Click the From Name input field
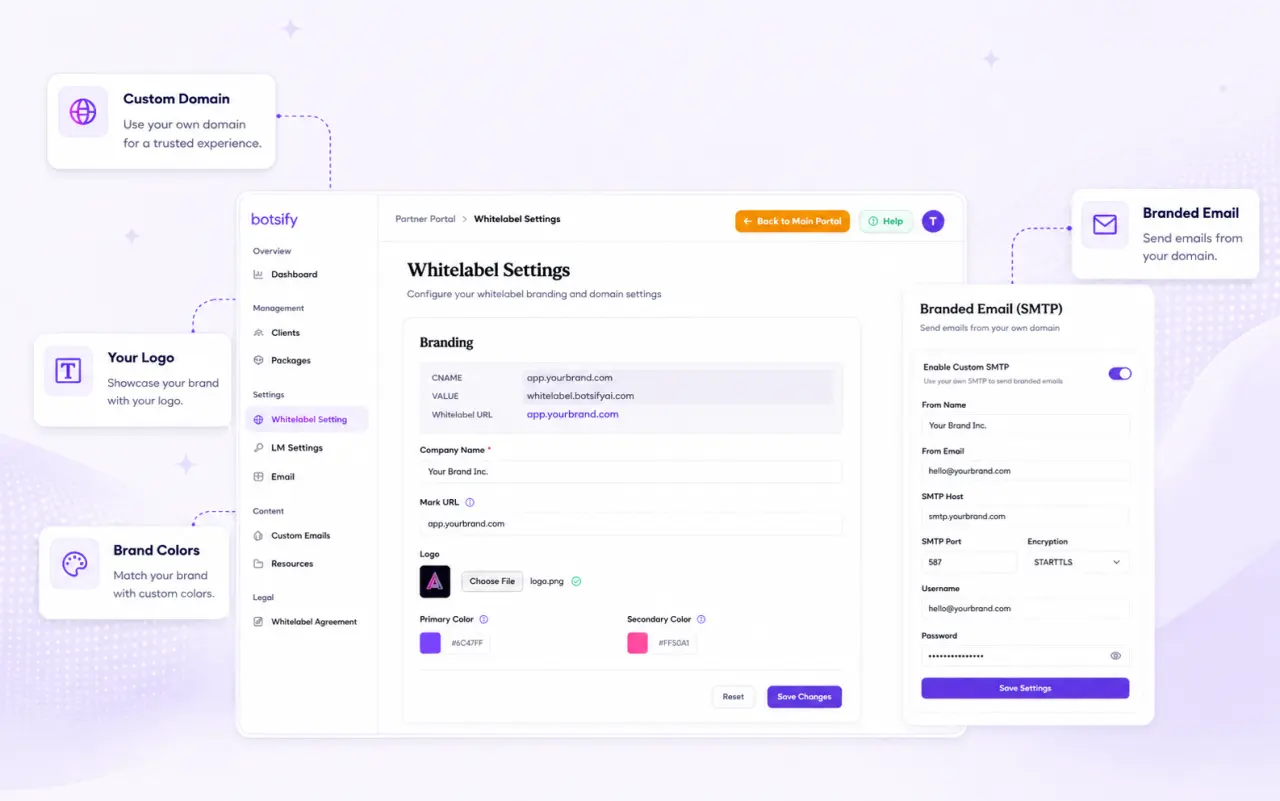This screenshot has height=801, width=1280. [x=1025, y=425]
